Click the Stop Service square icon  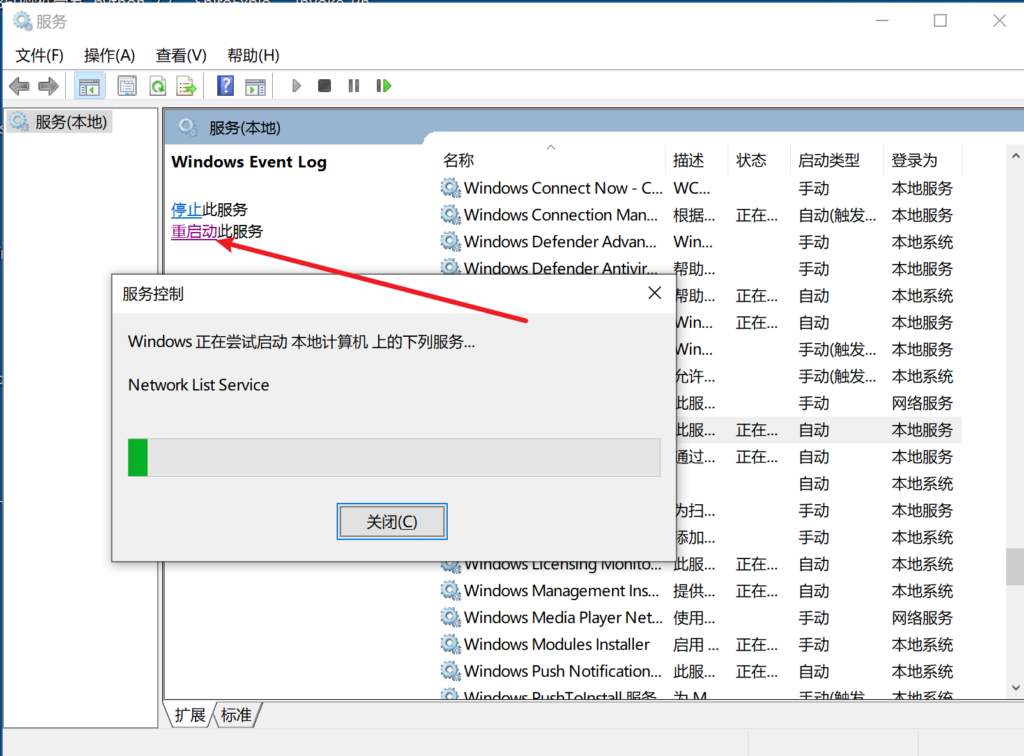[324, 86]
